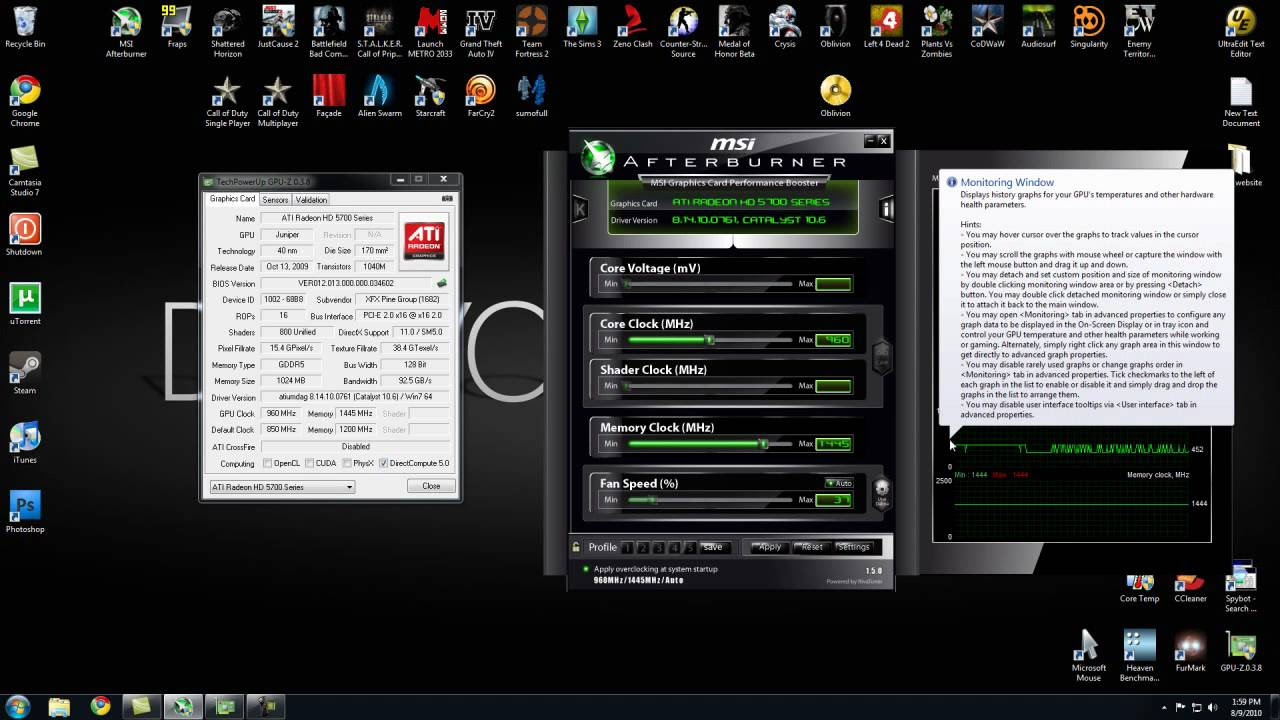Launch Steam from the desktop
Screen dimensions: 1280x720
click(x=25, y=374)
